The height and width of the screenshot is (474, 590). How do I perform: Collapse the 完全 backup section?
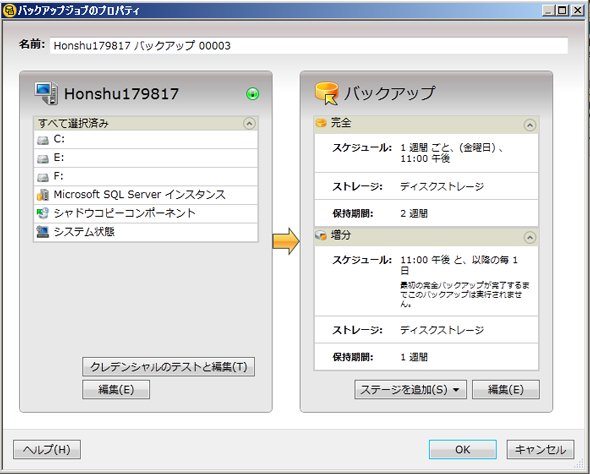(x=530, y=125)
